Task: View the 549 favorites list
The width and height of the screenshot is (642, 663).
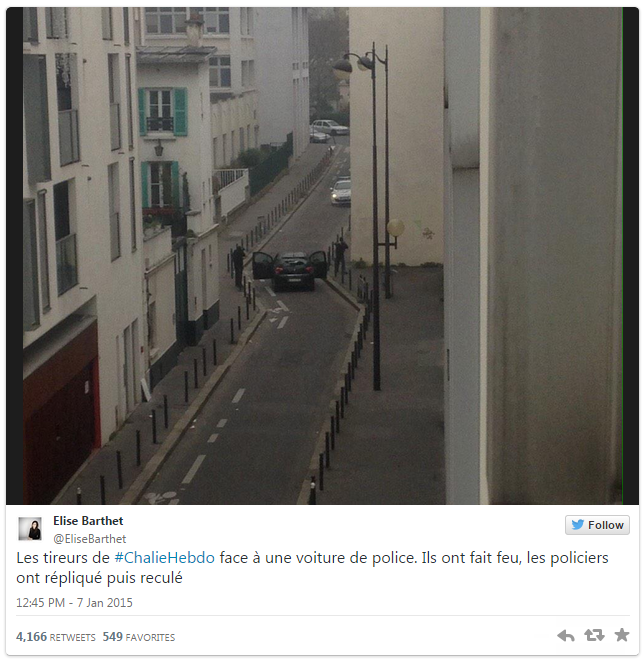Action: (139, 637)
